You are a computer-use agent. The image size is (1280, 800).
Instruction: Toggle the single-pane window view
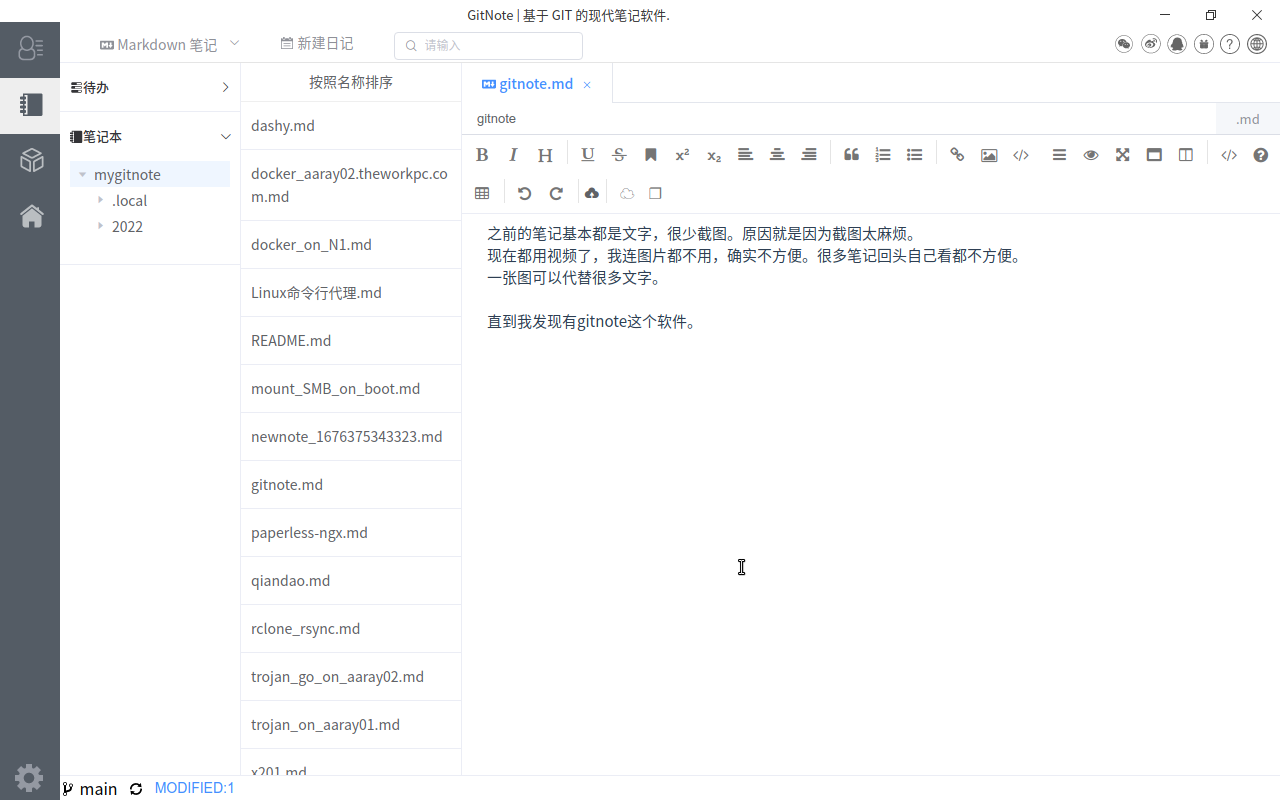click(x=1154, y=155)
